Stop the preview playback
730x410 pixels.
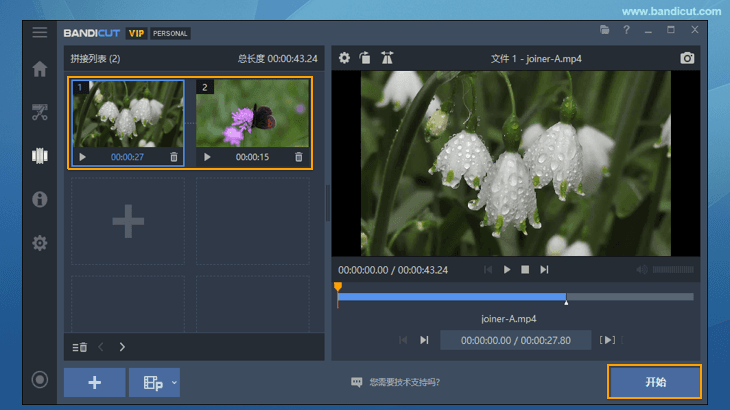coord(525,270)
